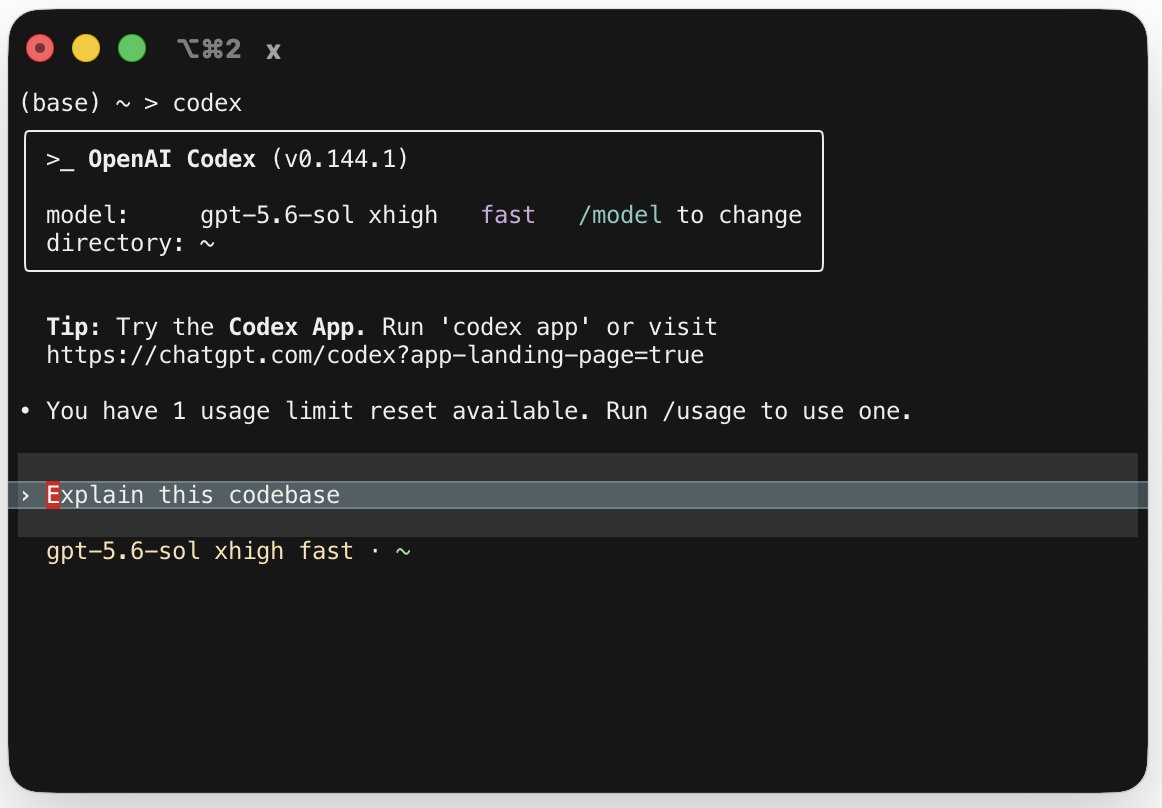Click the '/usage' command in the message
1162x808 pixels.
704,411
